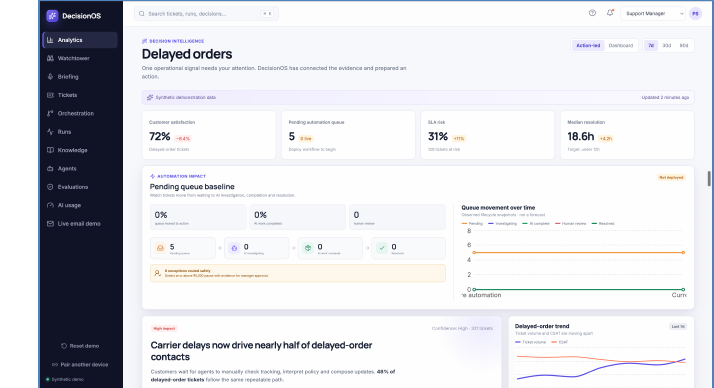Image resolution: width=714 pixels, height=388 pixels.
Task: Open the help question mark icon
Action: click(x=592, y=13)
